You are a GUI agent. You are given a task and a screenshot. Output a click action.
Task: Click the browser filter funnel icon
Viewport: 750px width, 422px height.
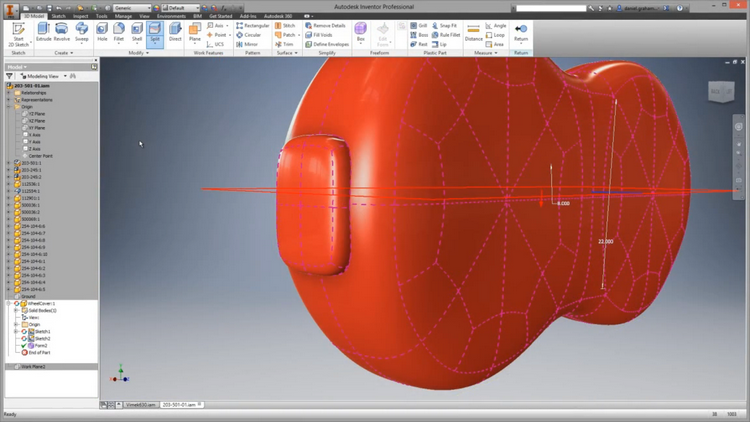coord(11,76)
